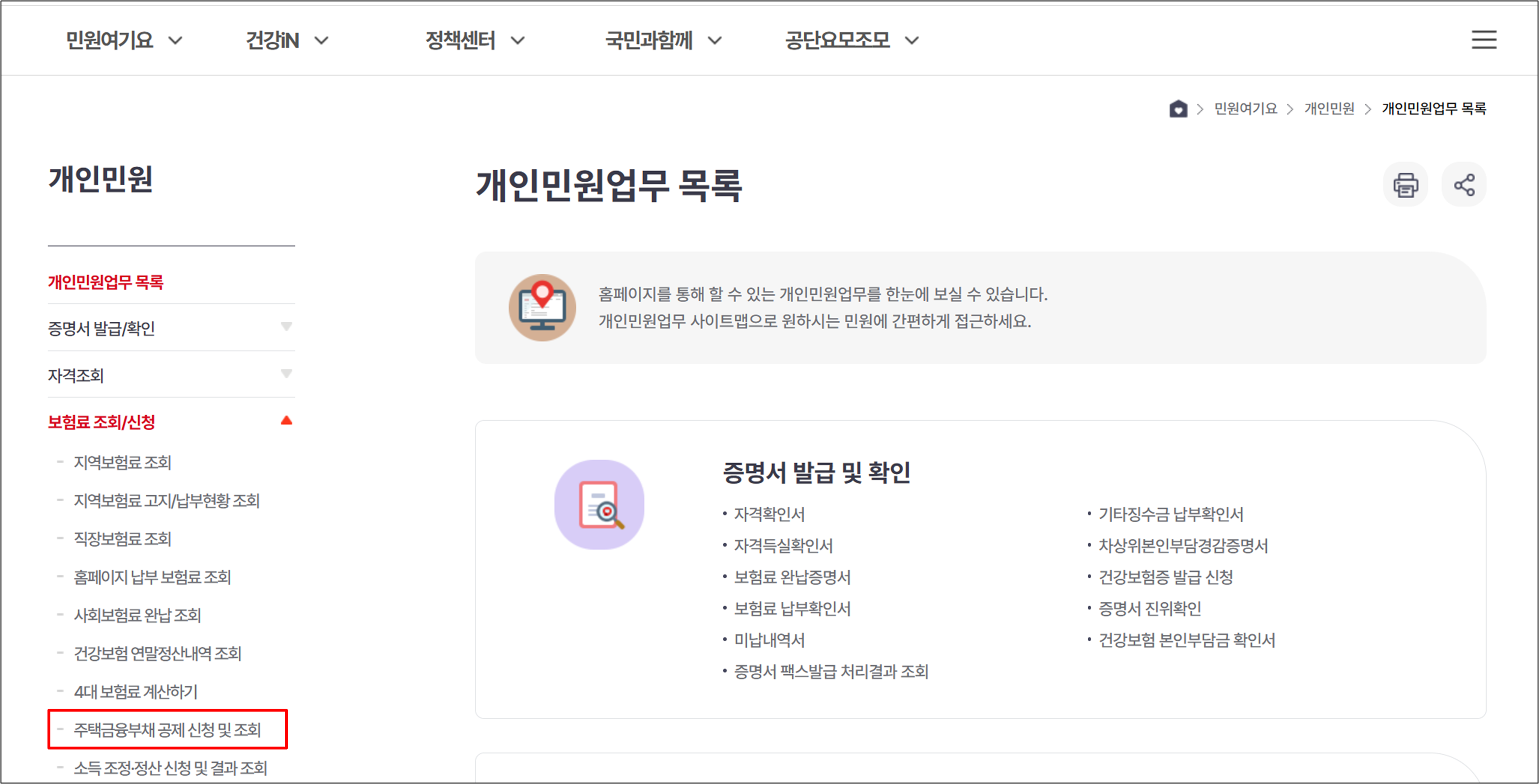Open the 차상위본인부담경감증명서 link
This screenshot has height=784, width=1539.
(x=1183, y=546)
